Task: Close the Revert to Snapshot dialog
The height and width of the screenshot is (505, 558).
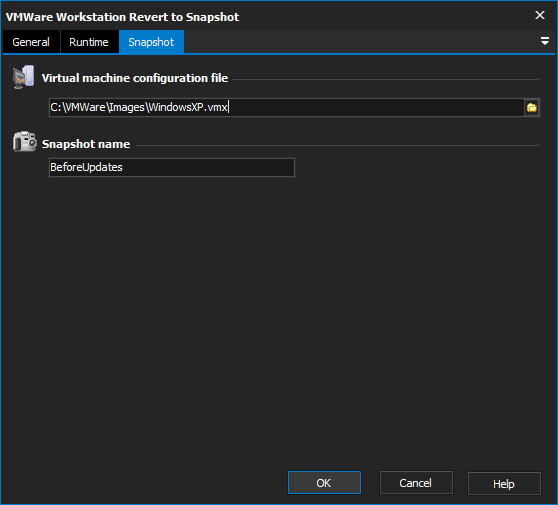Action: tap(540, 15)
